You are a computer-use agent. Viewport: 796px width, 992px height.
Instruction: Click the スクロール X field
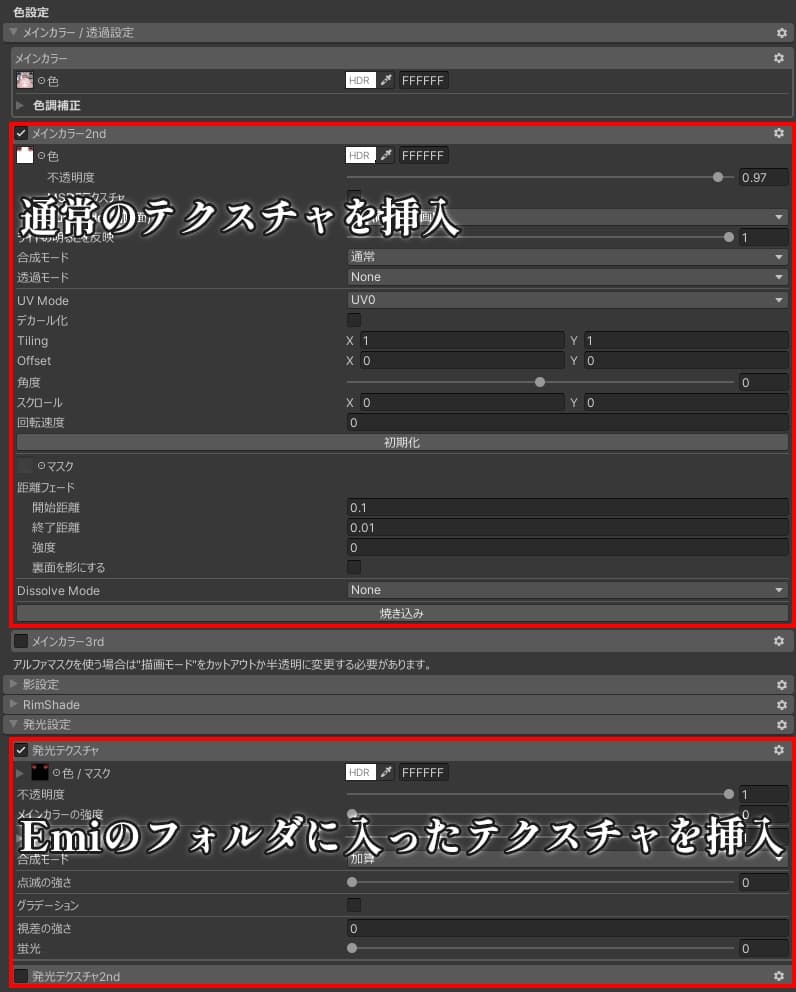pyautogui.click(x=462, y=402)
